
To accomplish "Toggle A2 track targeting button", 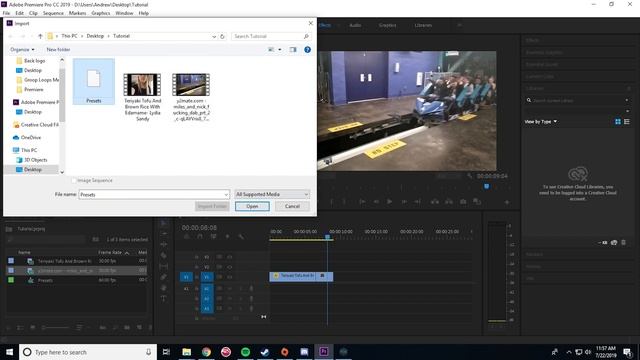I will [207, 298].
